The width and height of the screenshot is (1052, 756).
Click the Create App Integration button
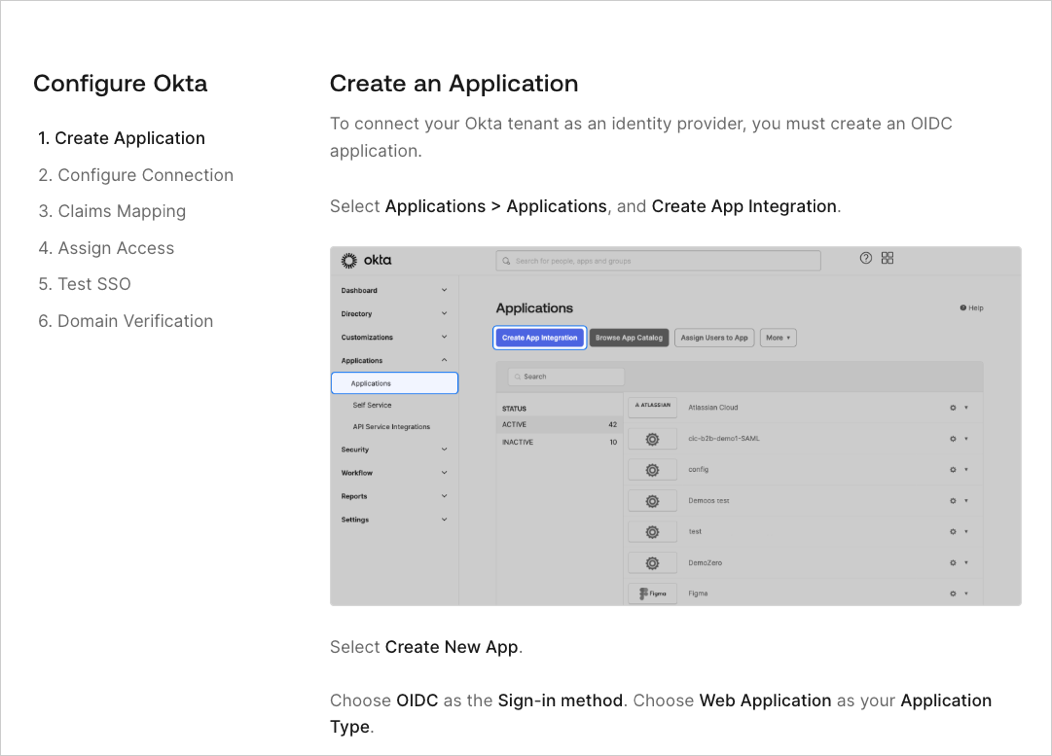(539, 338)
